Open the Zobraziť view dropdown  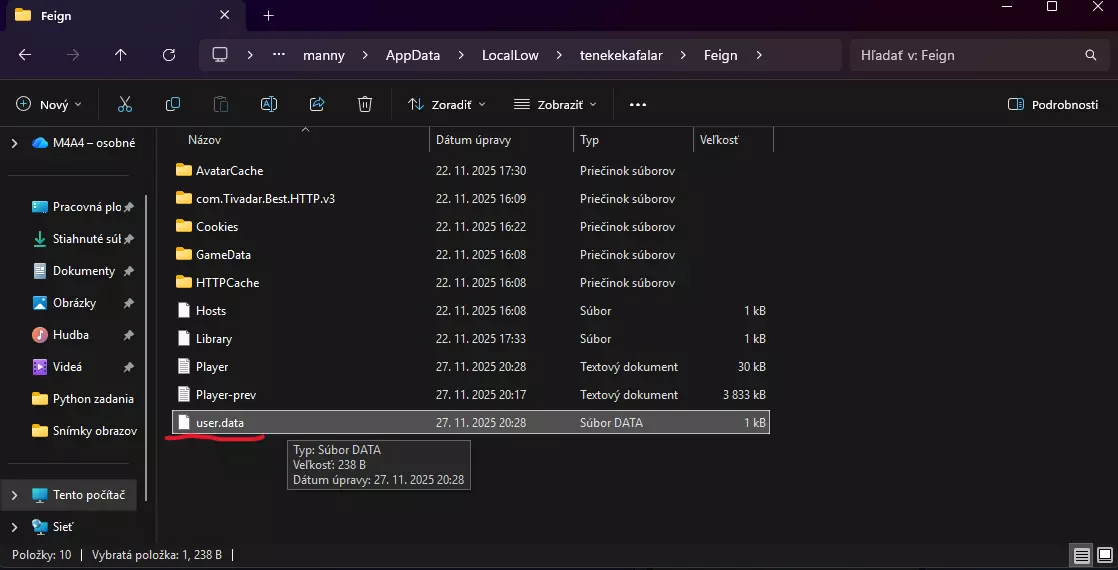point(555,104)
